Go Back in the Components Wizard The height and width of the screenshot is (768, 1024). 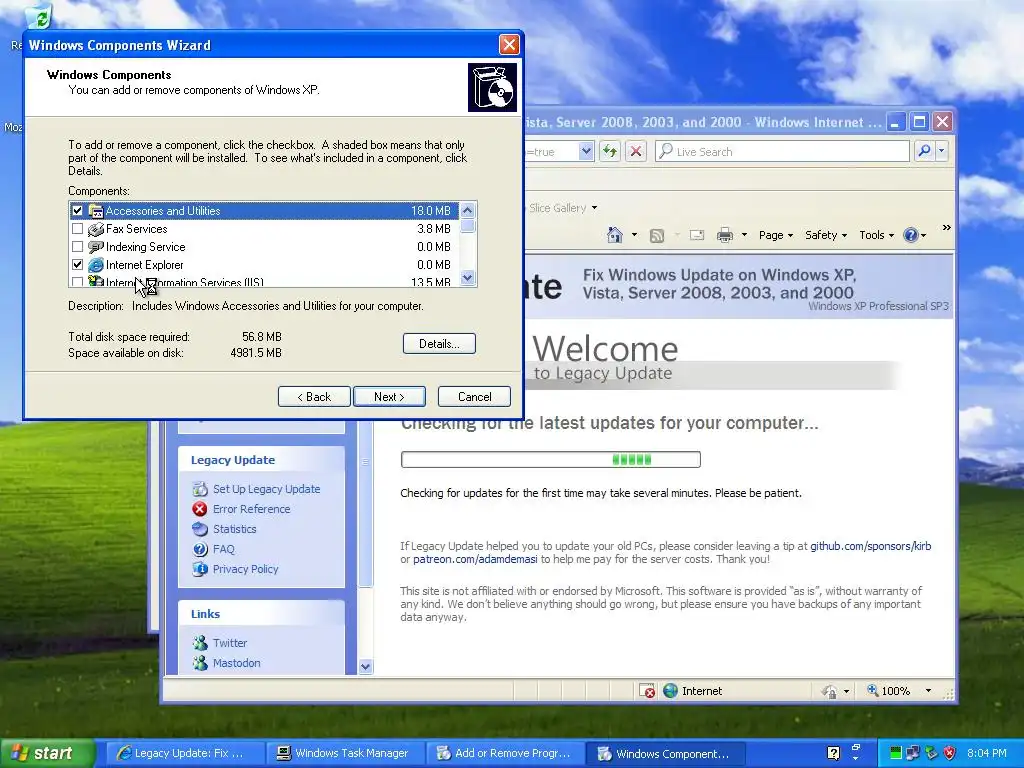[x=314, y=396]
